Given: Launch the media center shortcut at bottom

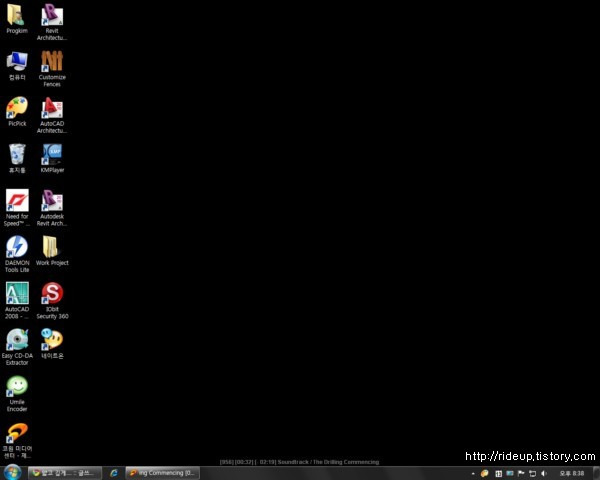Looking at the screenshot, I should (x=17, y=440).
